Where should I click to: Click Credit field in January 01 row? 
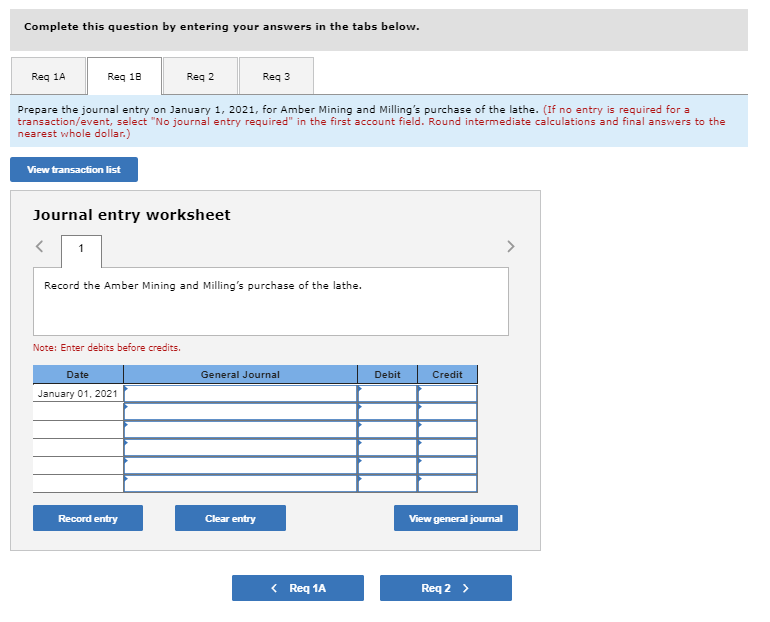pyautogui.click(x=447, y=394)
